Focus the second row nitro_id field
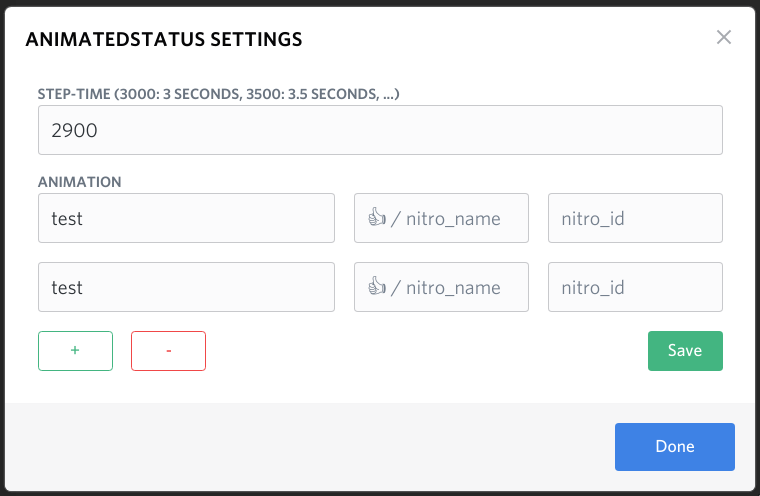Viewport: 760px width, 496px height. (635, 287)
